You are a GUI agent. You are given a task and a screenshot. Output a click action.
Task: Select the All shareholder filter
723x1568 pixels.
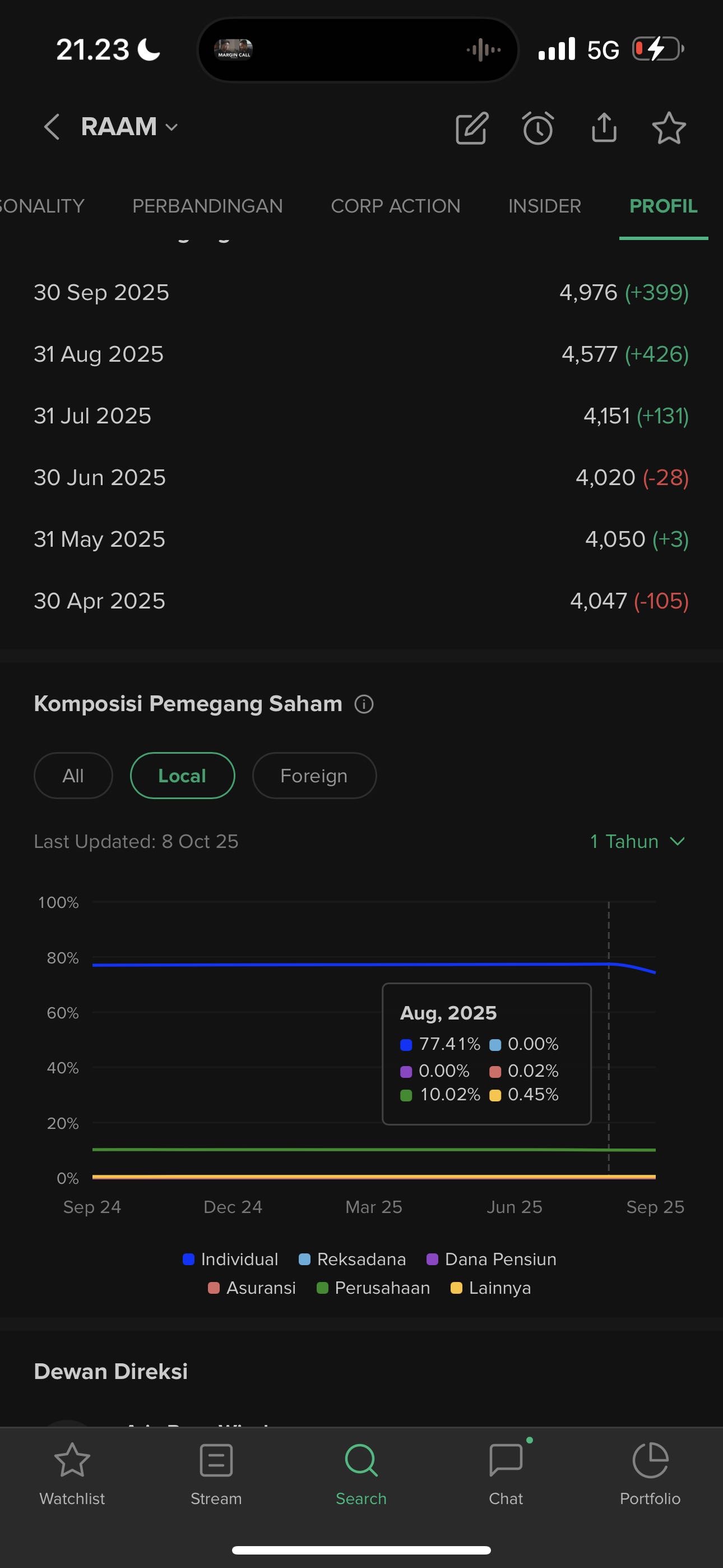click(73, 776)
